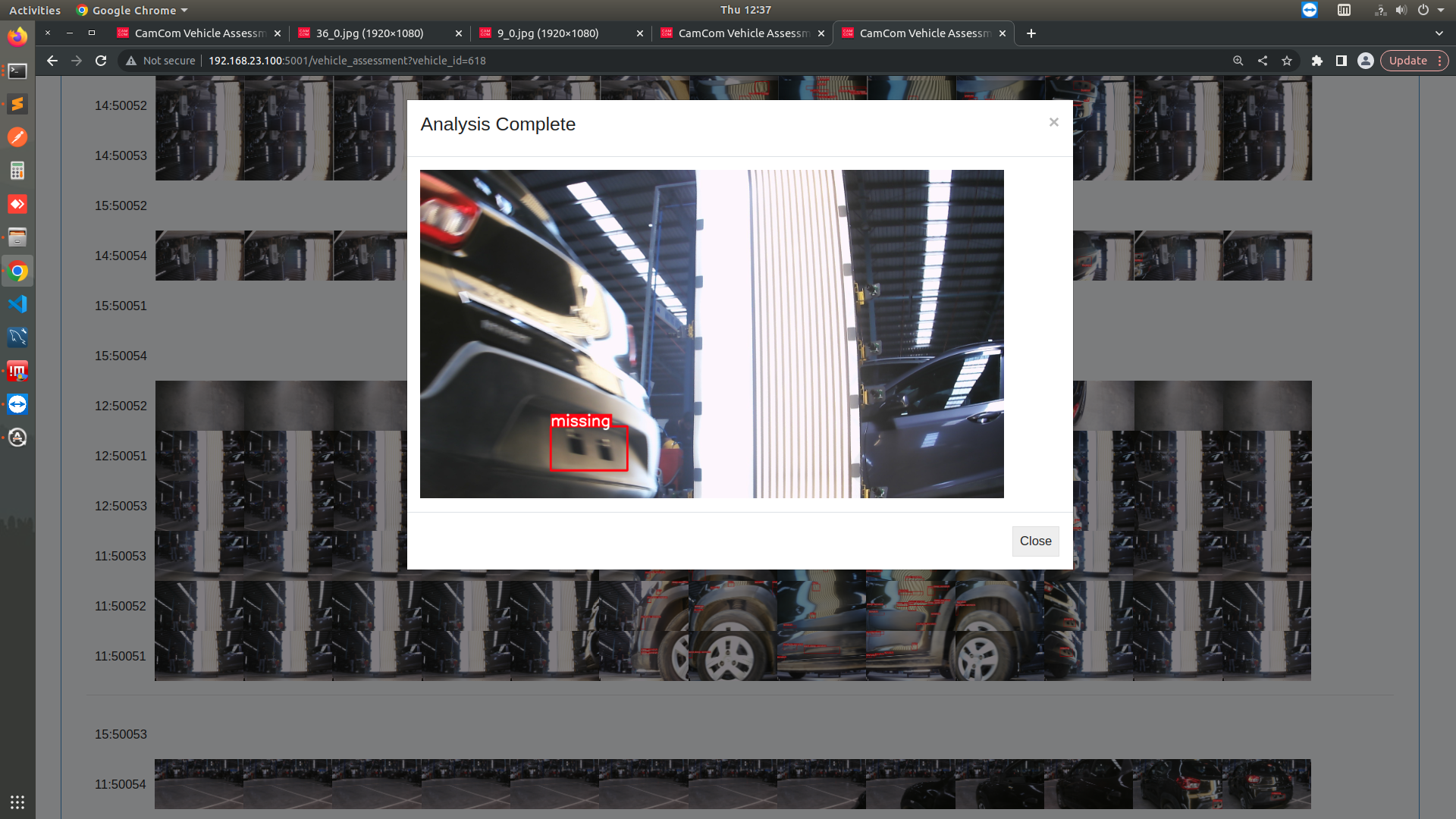Click the Update button in Chrome

pos(1408,61)
